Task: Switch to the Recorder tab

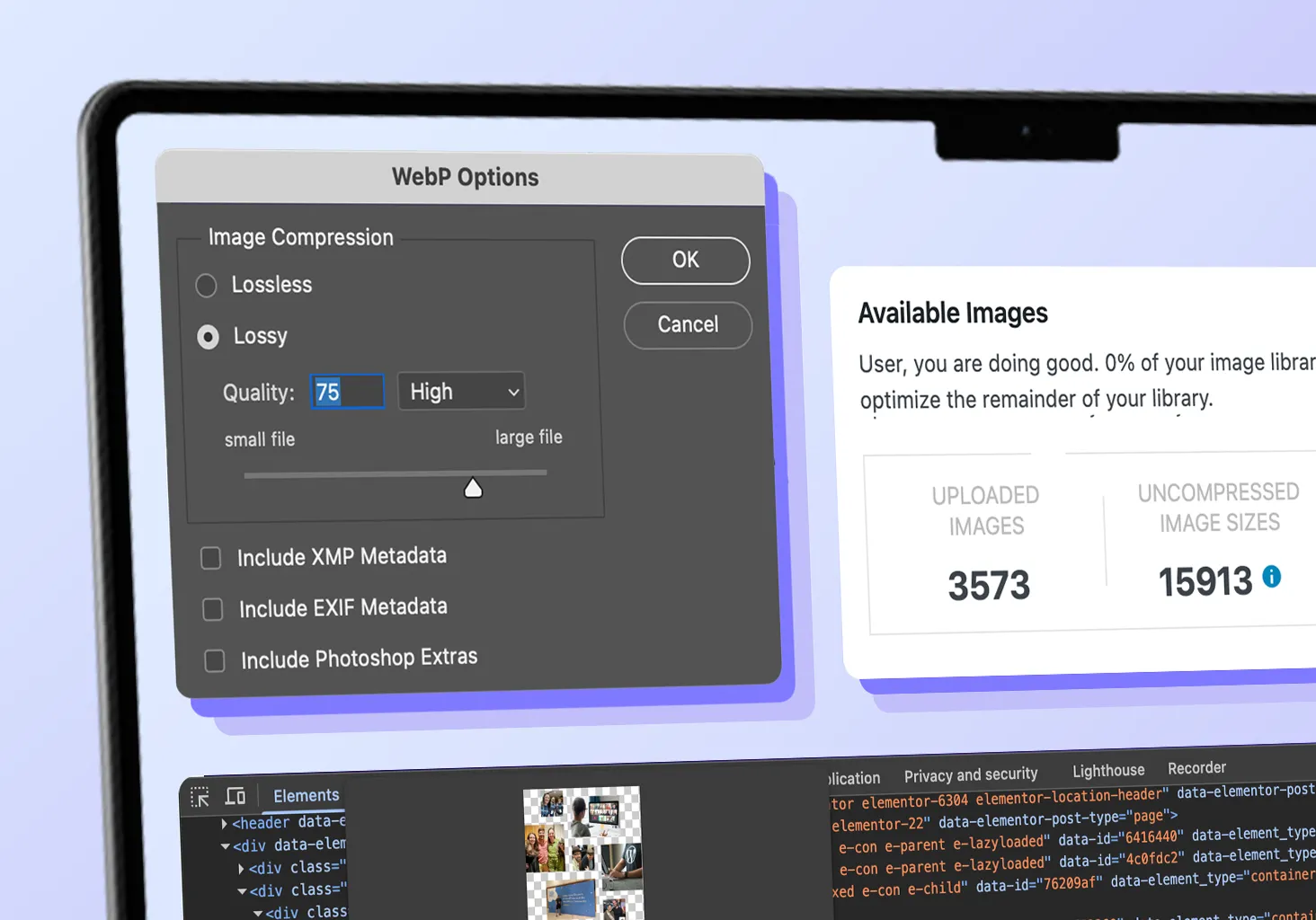Action: point(1196,767)
